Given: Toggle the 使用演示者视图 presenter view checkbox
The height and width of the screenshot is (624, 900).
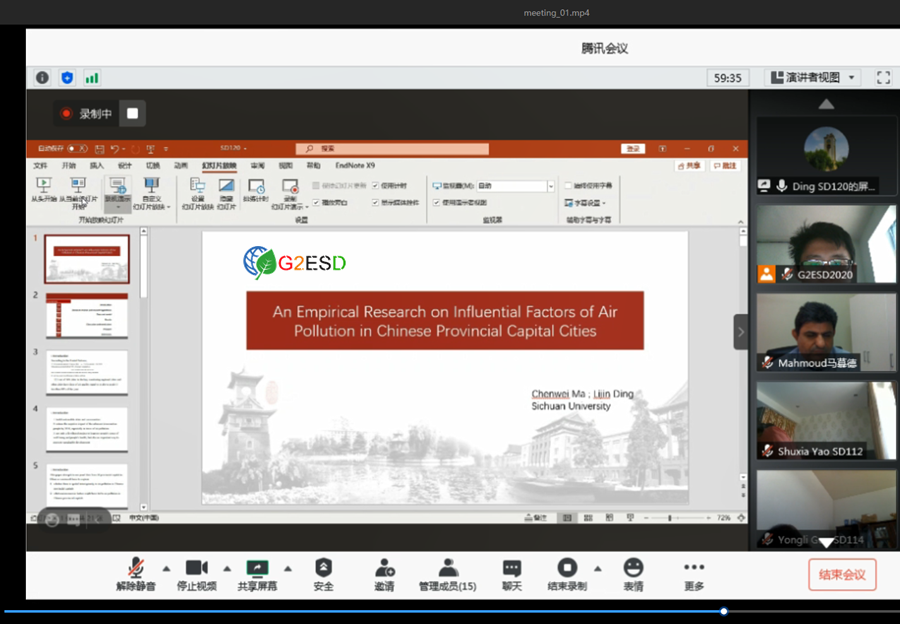Looking at the screenshot, I should tap(437, 203).
